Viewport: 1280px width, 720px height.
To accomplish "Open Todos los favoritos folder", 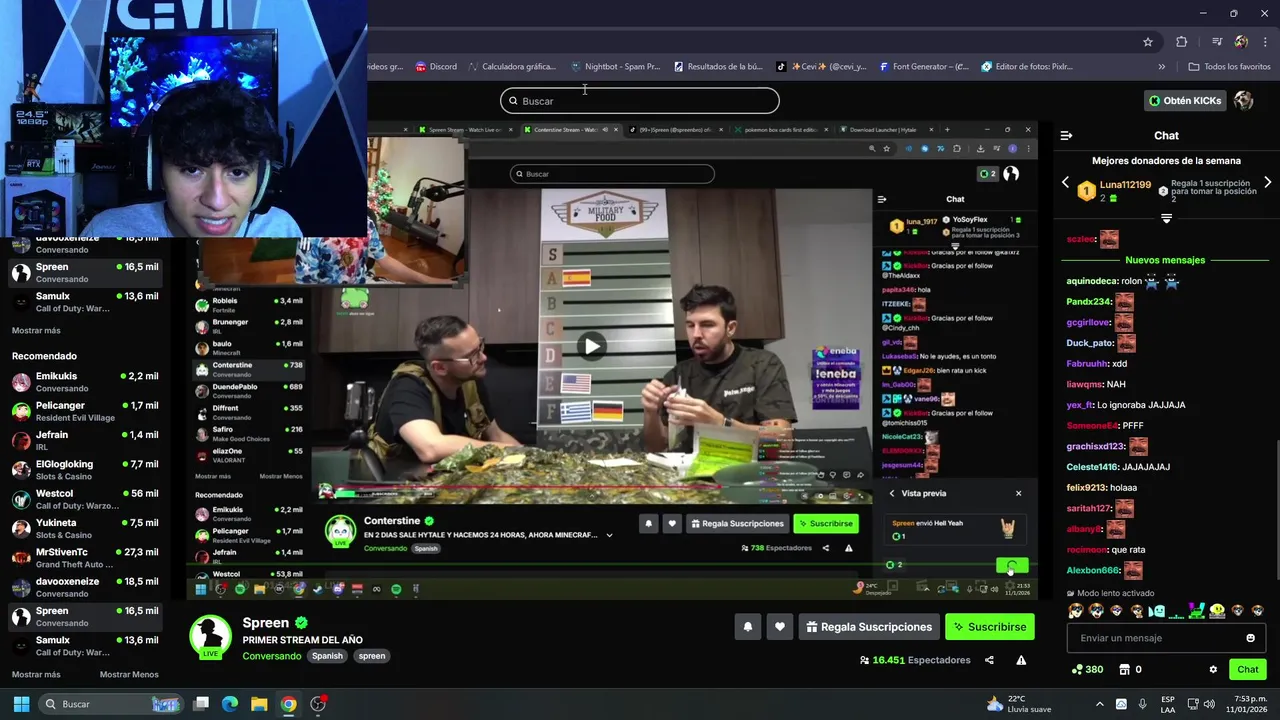I will pos(1229,67).
